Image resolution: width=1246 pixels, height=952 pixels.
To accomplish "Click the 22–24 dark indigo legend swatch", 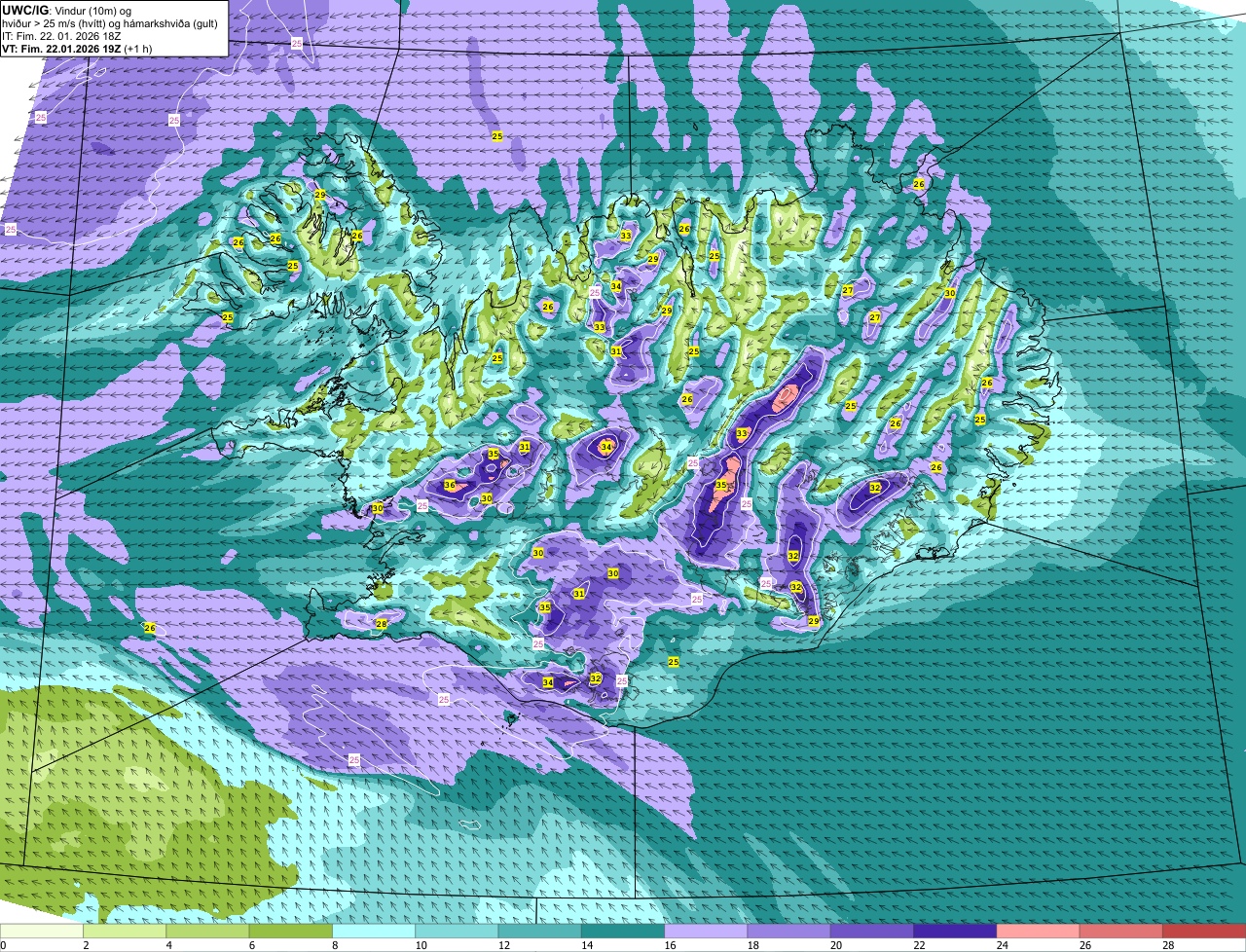I will (x=955, y=931).
